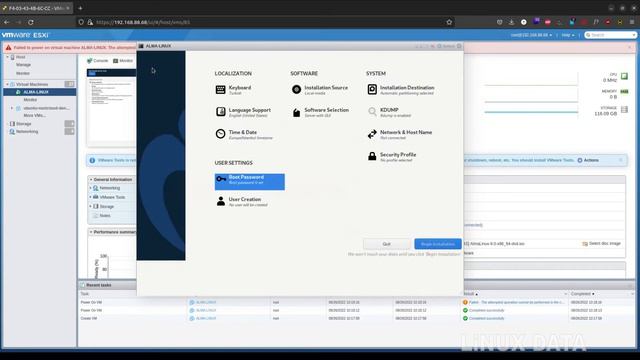
Task: Click Storage usage icon
Action: pyautogui.click(x=624, y=109)
